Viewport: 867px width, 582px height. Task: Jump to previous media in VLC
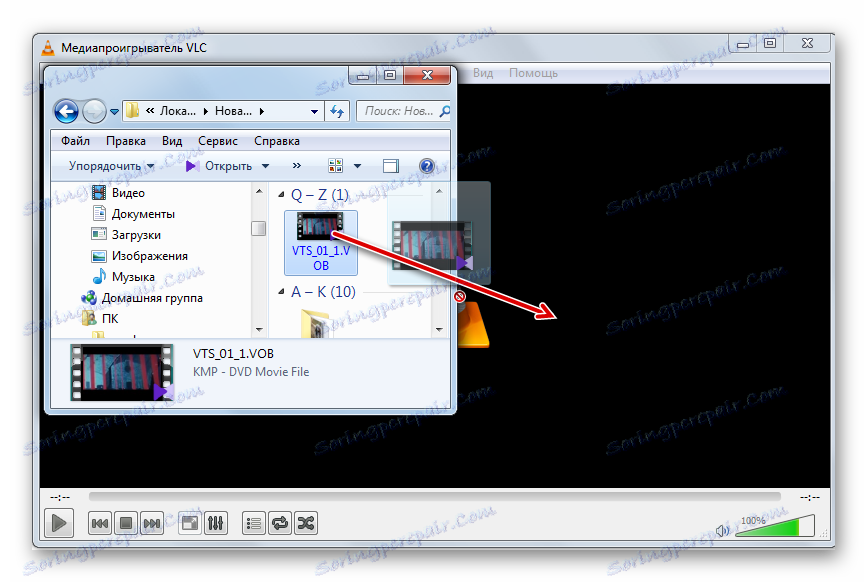pos(100,523)
